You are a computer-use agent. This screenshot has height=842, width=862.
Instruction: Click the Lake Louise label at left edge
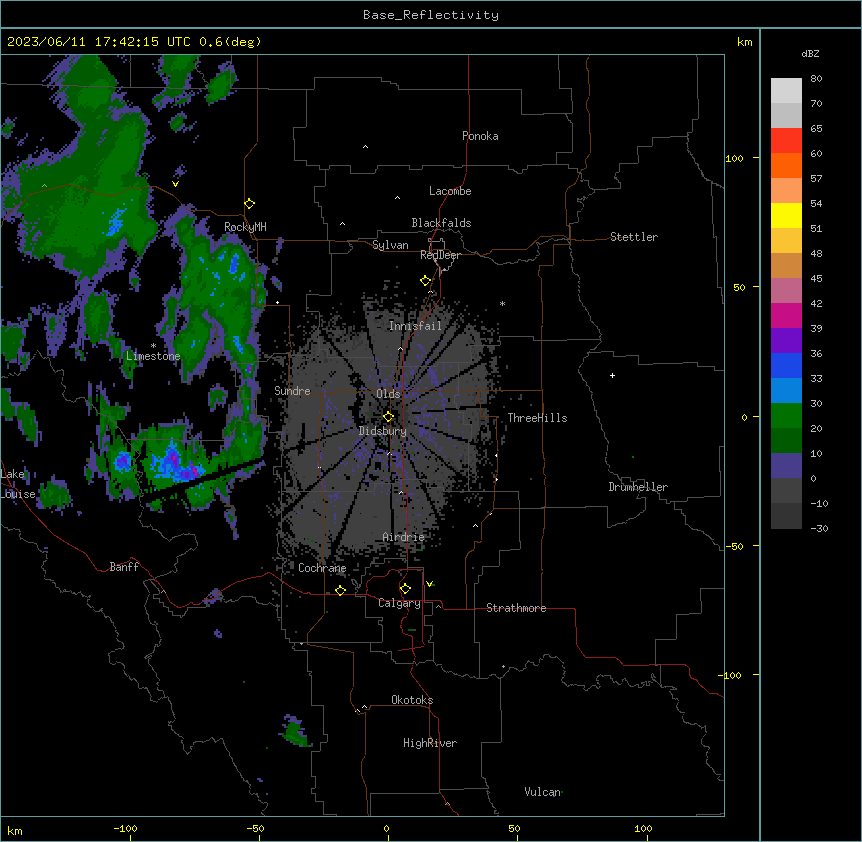click(18, 484)
